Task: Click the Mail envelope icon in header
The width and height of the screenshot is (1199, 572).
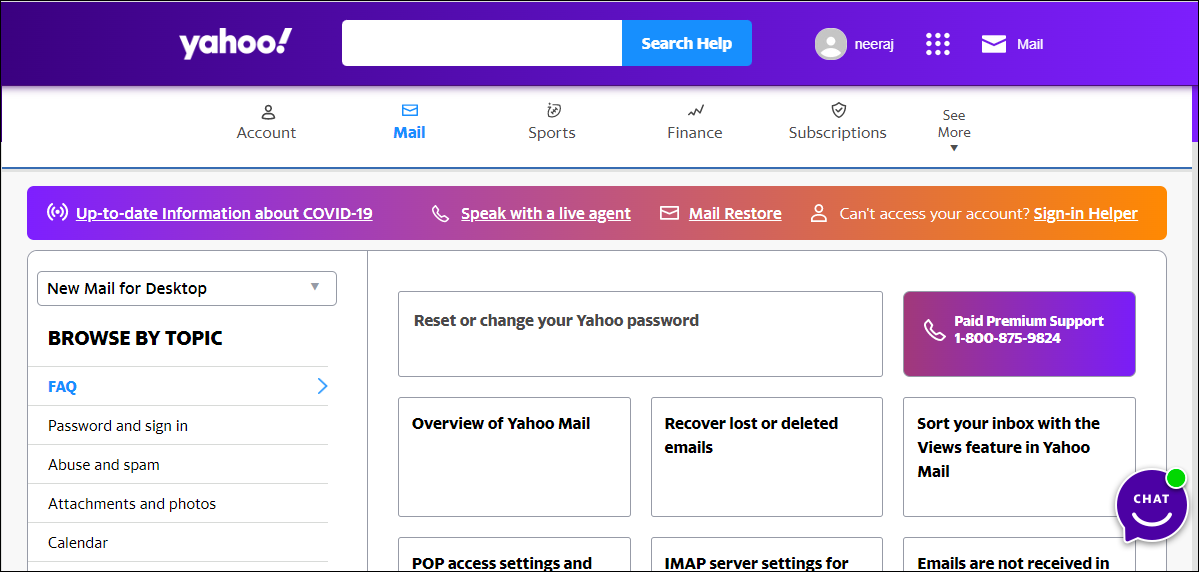Action: pyautogui.click(x=993, y=44)
